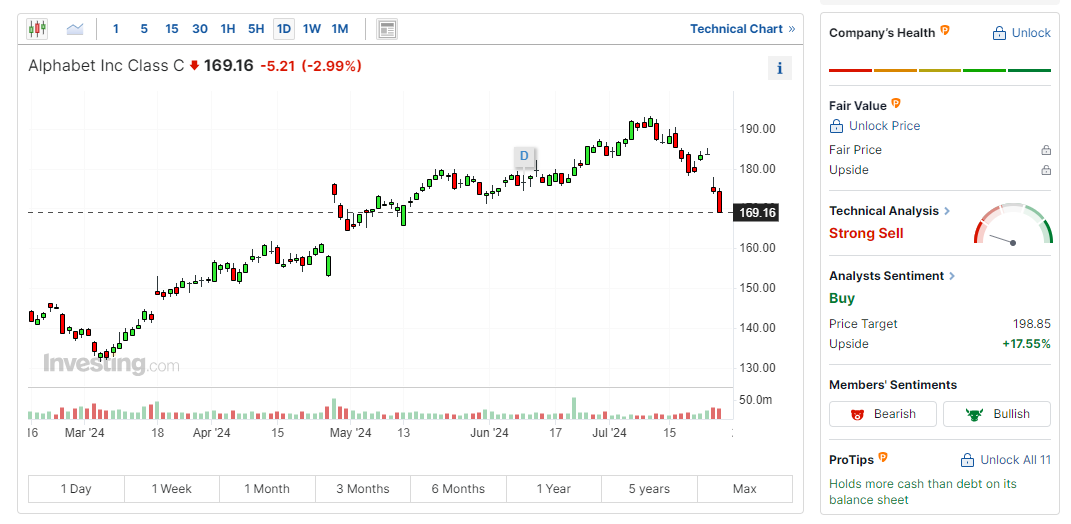Show the 1 Year time range
This screenshot has height=524, width=1071.
(553, 489)
